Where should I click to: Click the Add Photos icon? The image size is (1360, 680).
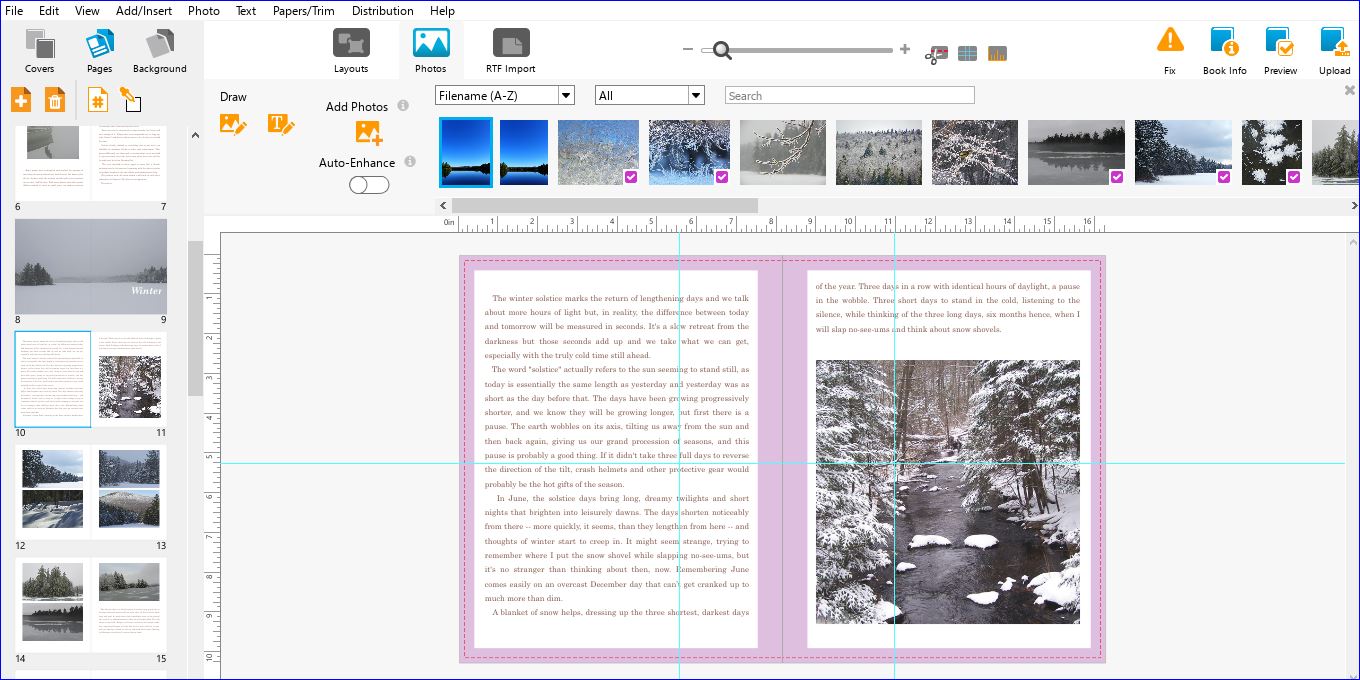coord(368,132)
